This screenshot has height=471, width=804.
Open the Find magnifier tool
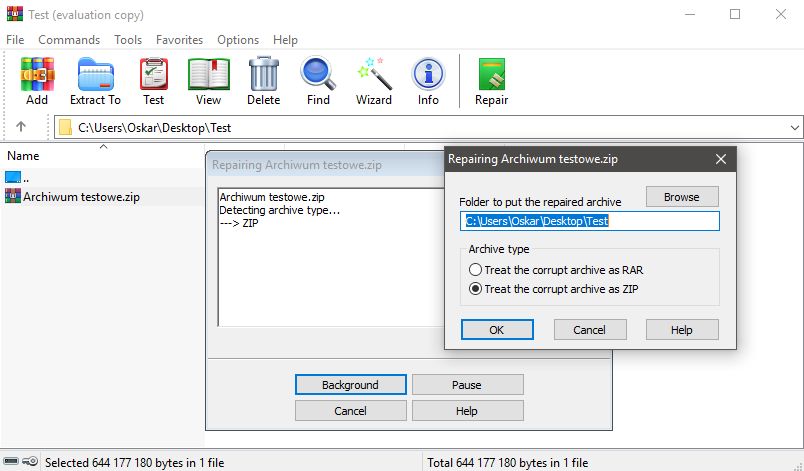pyautogui.click(x=318, y=81)
